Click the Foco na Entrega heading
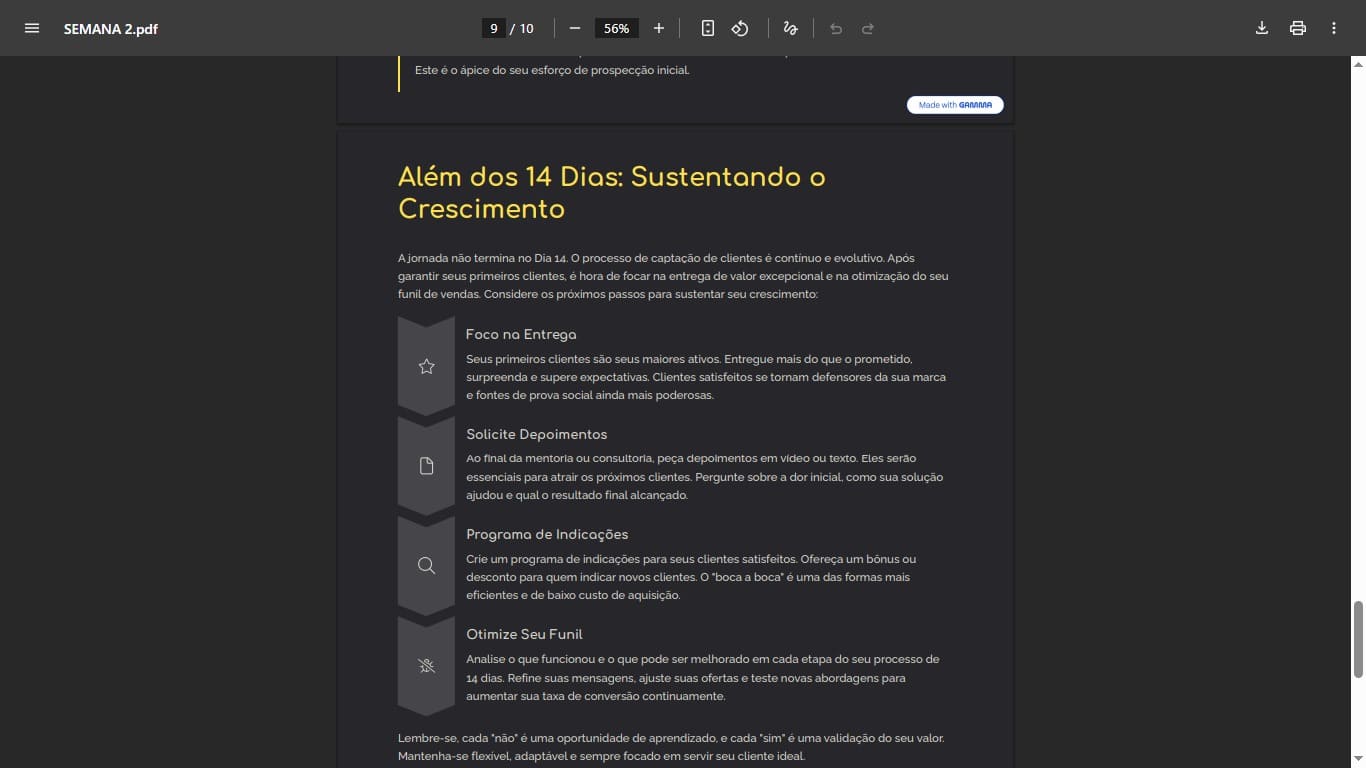 521,335
